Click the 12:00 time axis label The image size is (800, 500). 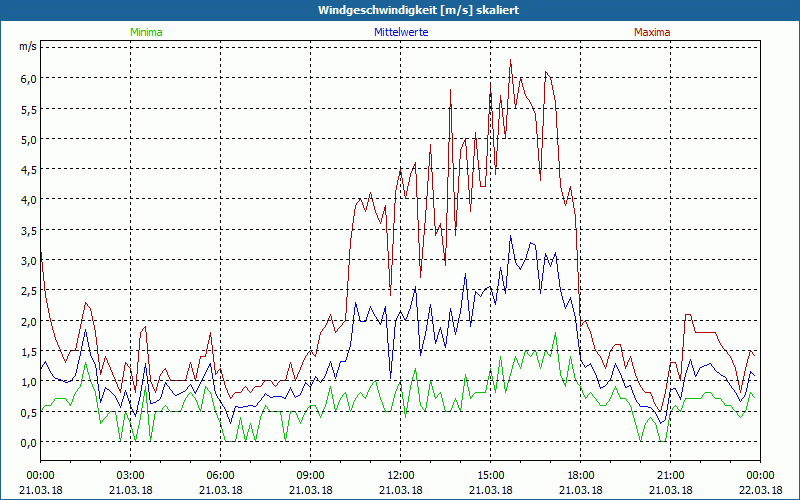point(401,476)
